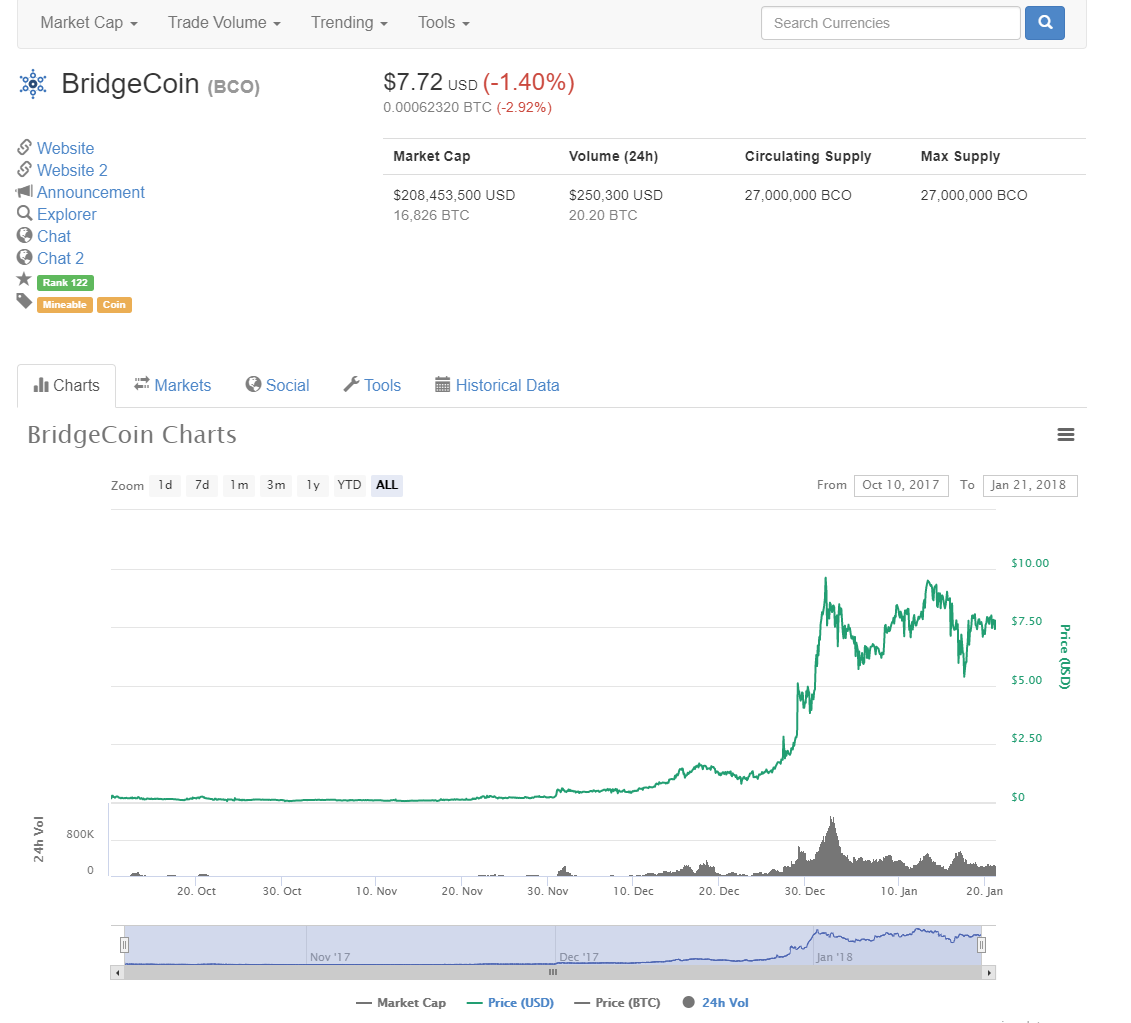Expand the Market Cap dropdown menu
Viewport: 1131px width, 1023px height.
tap(89, 23)
